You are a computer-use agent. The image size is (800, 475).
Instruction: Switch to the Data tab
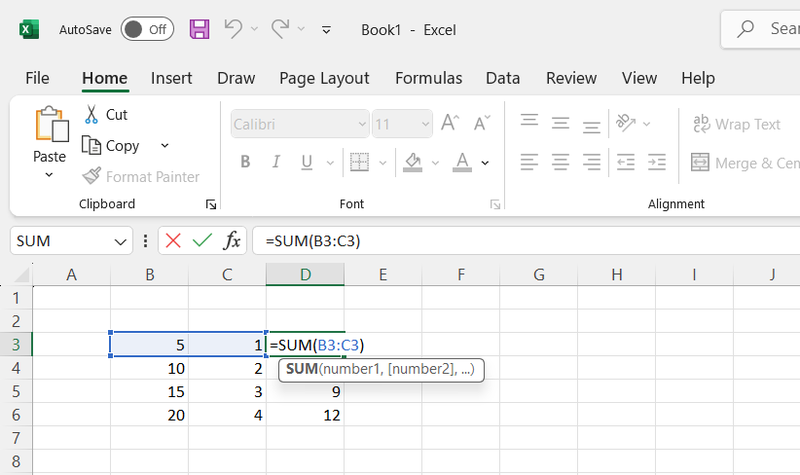coord(503,78)
